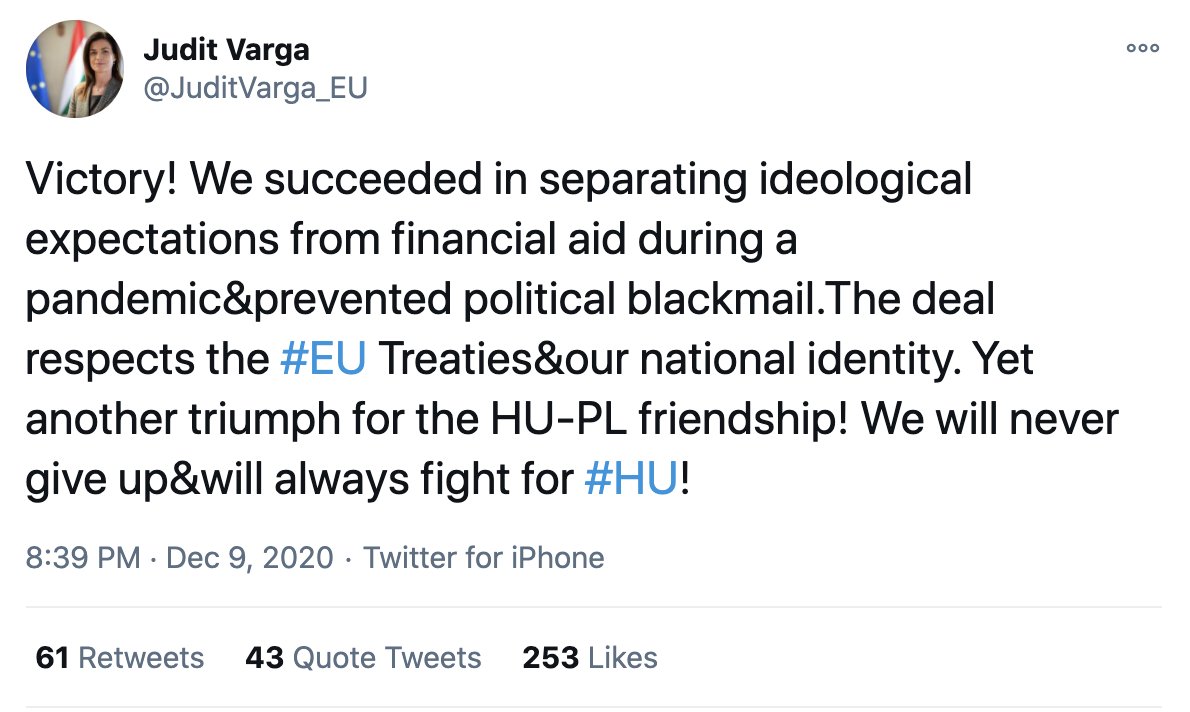
Task: View the 61 Retweets list
Action: click(x=119, y=657)
